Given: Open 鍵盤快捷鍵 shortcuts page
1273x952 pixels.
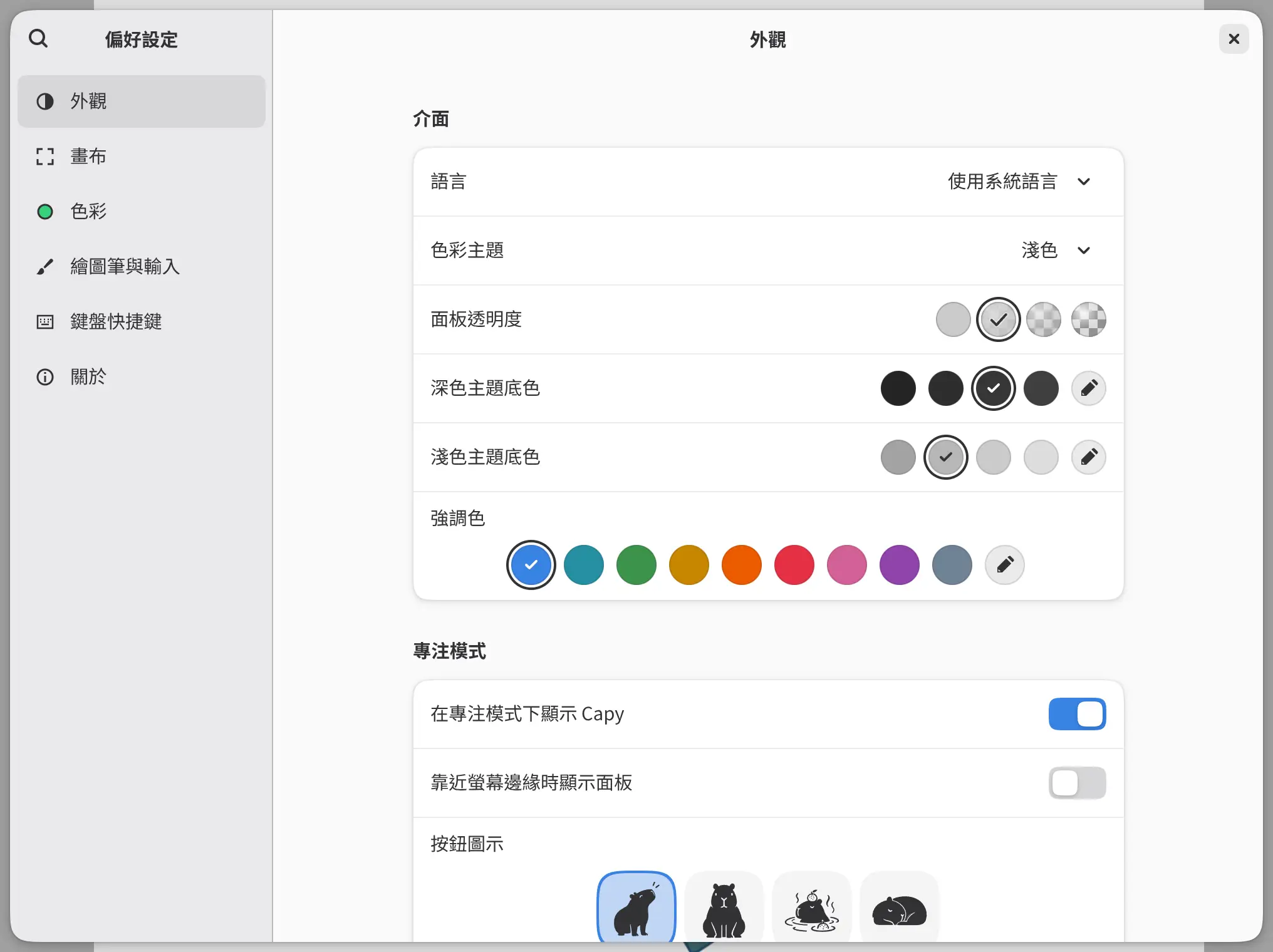Looking at the screenshot, I should point(142,322).
